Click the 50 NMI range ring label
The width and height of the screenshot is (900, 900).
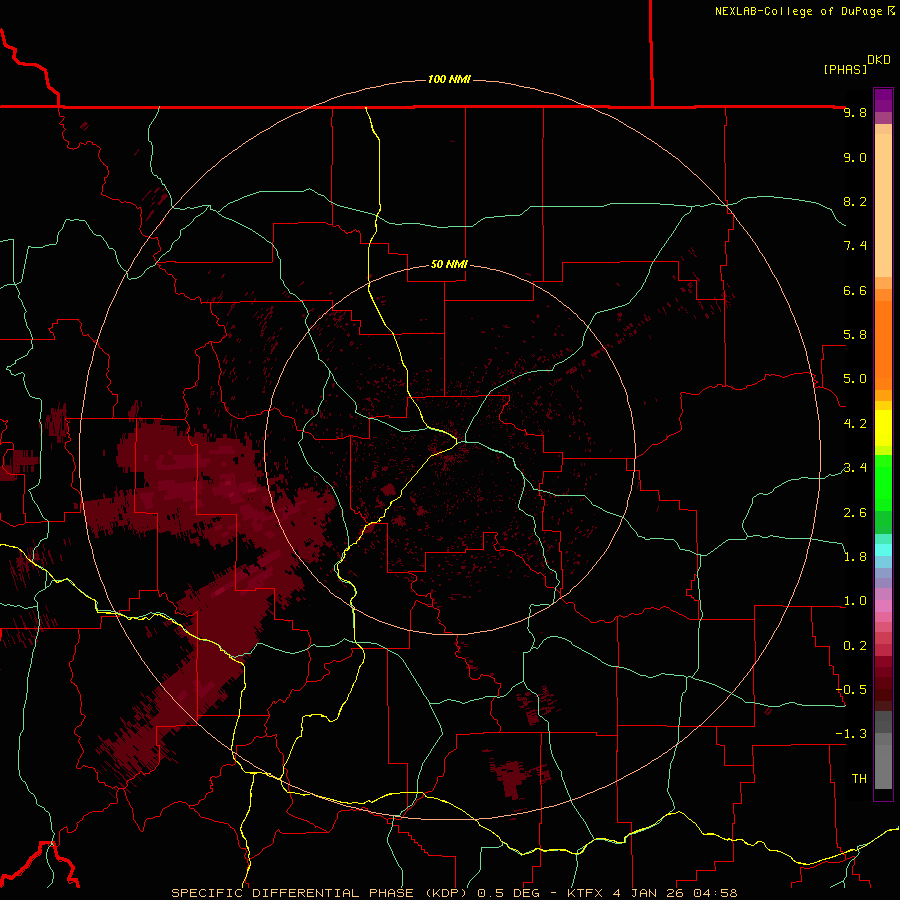coord(449,264)
